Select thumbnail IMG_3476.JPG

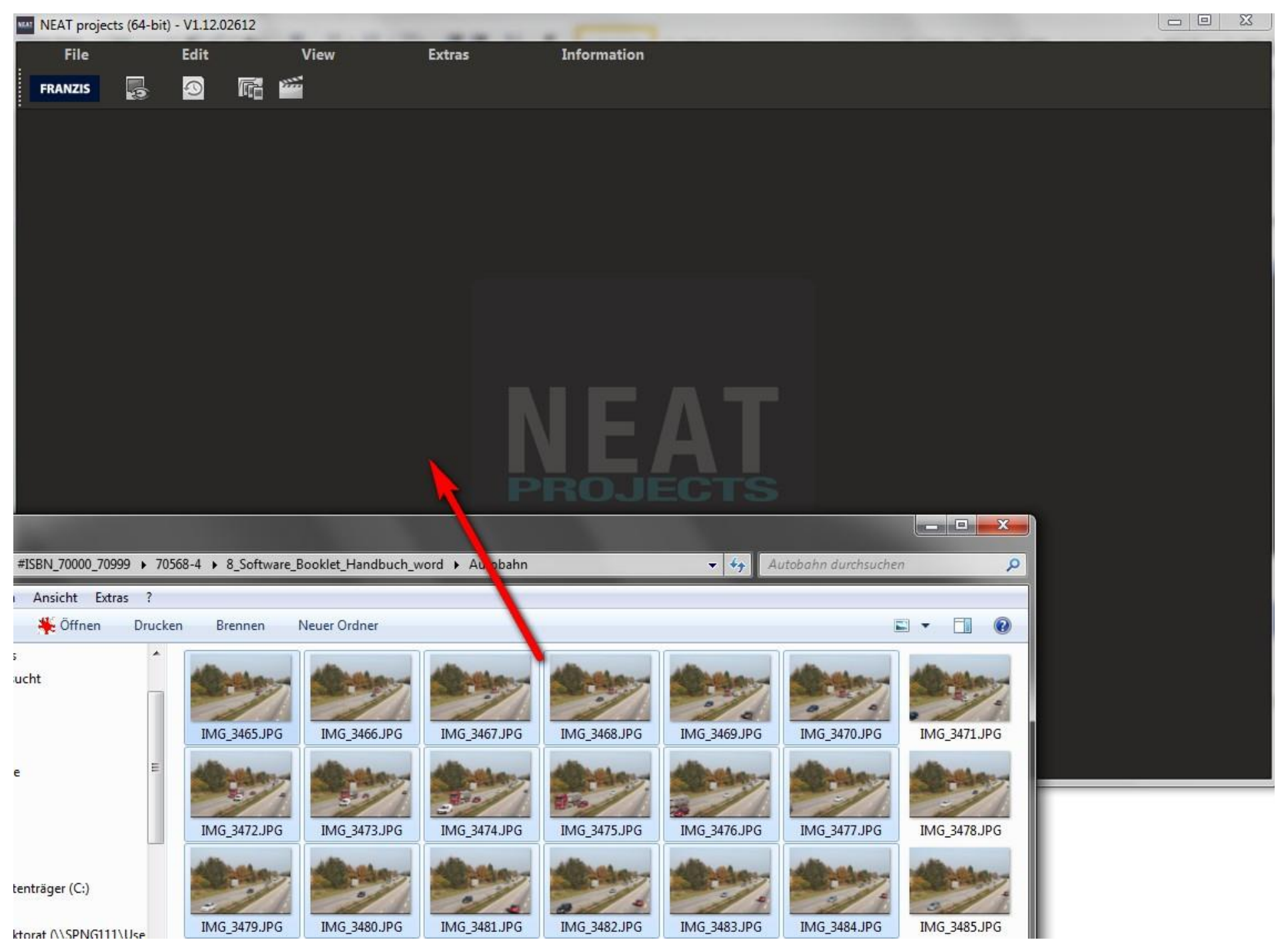point(721,794)
